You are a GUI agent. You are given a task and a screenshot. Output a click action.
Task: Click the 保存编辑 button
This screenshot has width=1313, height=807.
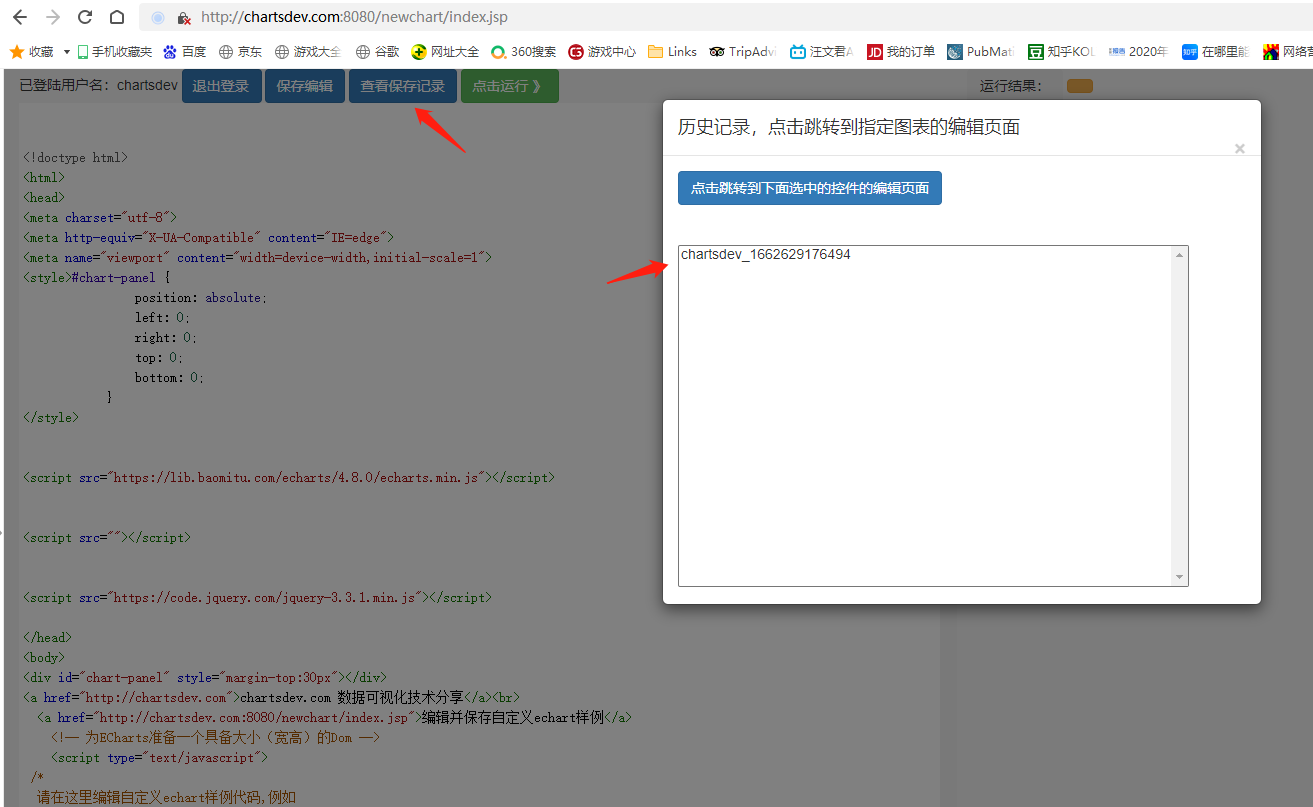click(305, 86)
